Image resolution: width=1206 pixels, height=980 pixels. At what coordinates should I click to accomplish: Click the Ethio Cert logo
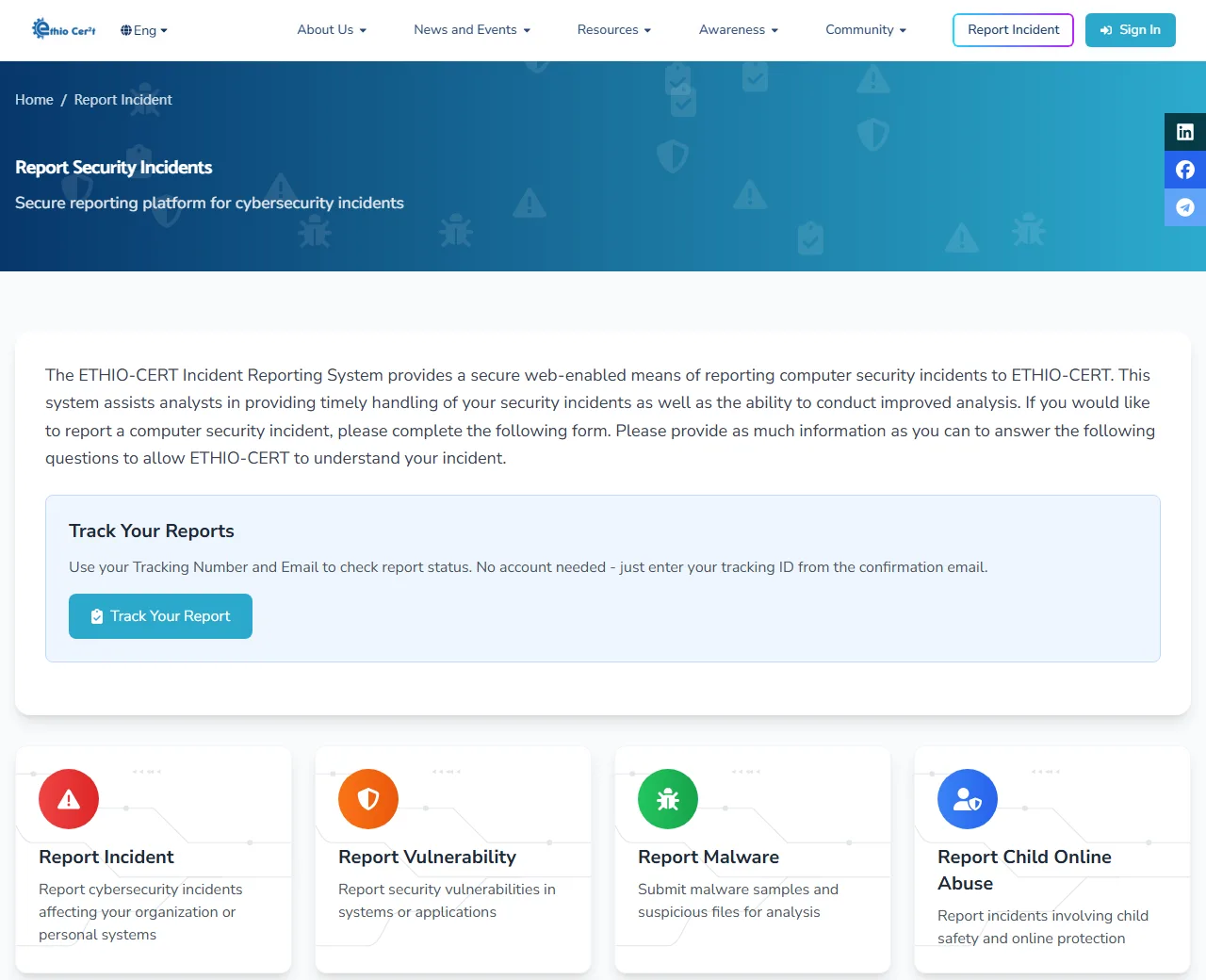click(64, 30)
